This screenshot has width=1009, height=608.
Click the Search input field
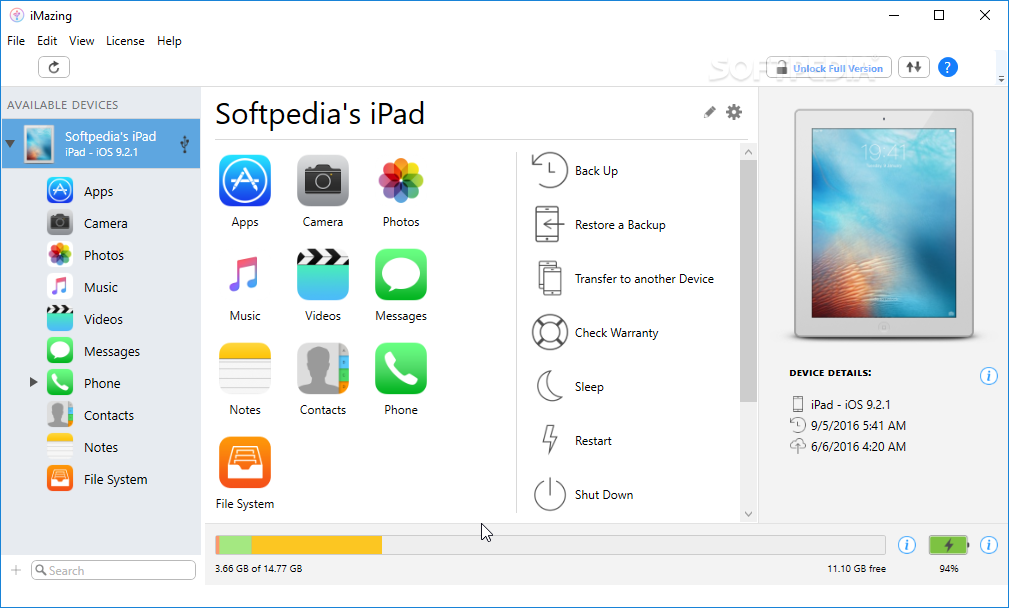point(113,570)
